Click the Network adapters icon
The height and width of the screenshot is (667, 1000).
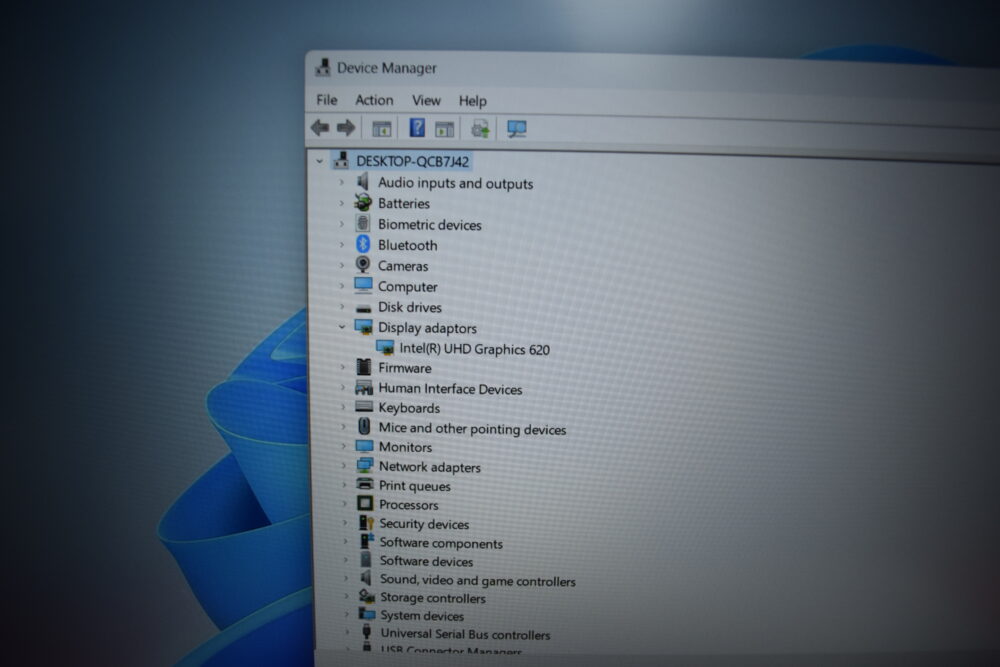click(365, 465)
